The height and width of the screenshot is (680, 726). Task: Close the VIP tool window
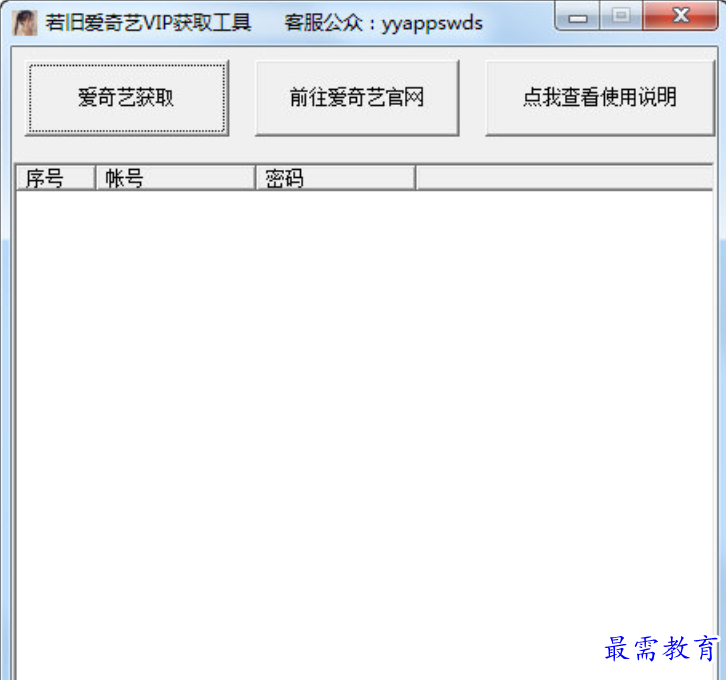click(x=680, y=16)
